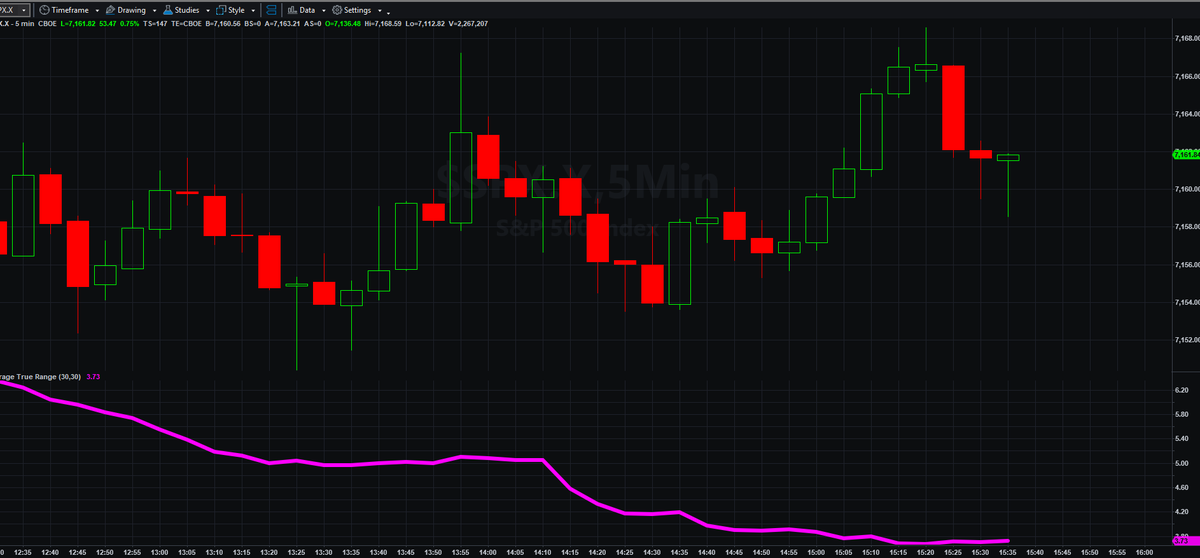Open the Studies flask button

click(181, 9)
